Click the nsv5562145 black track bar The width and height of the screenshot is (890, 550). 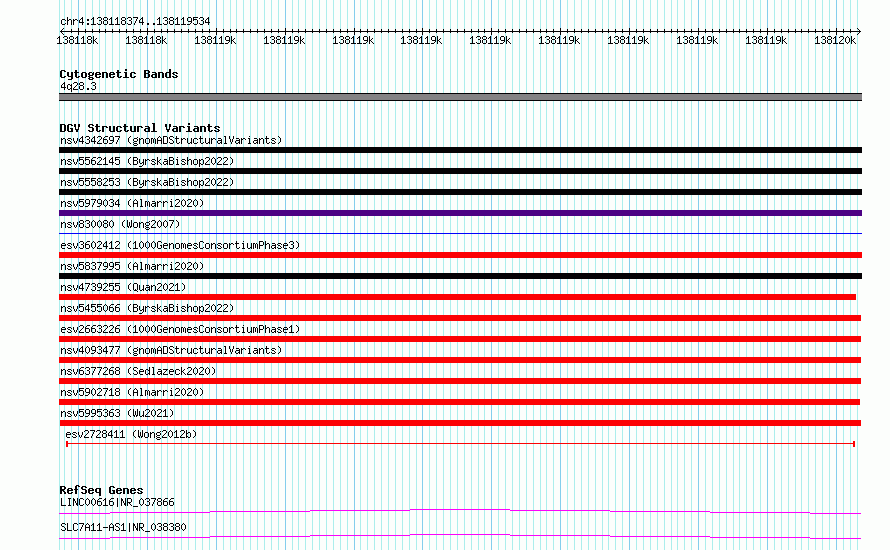(460, 171)
